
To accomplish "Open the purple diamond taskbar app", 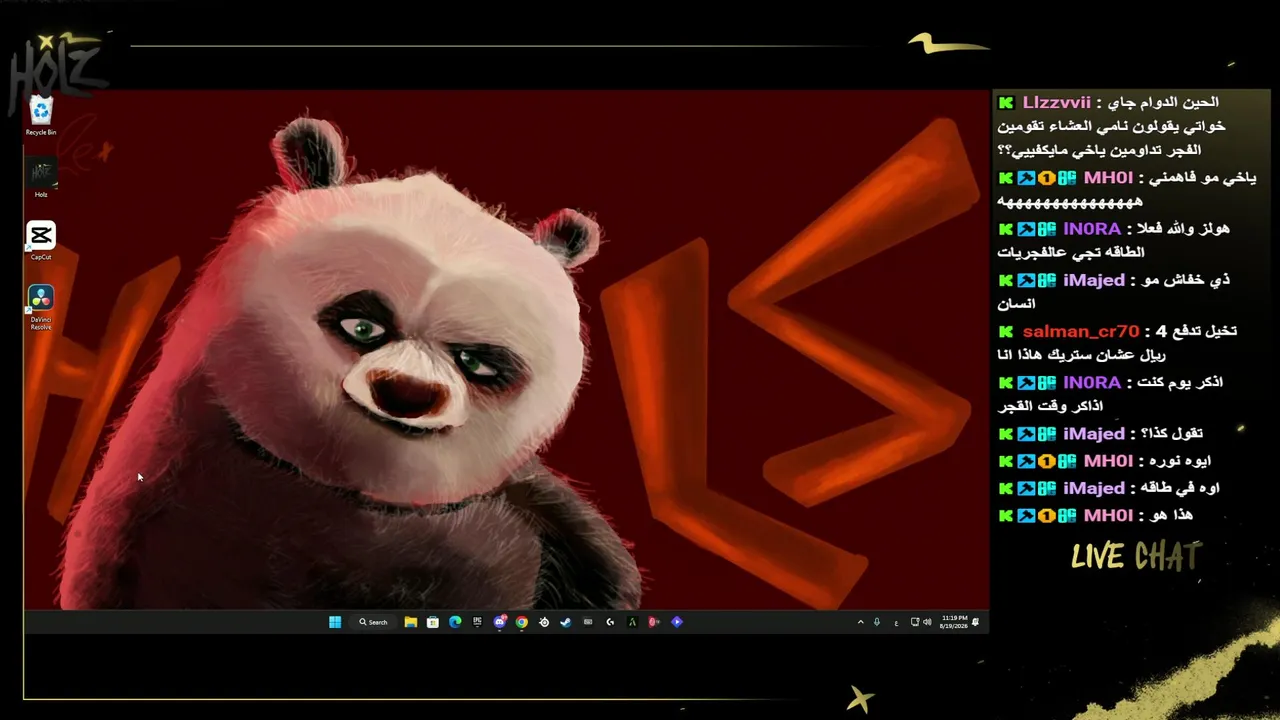I will coord(677,622).
